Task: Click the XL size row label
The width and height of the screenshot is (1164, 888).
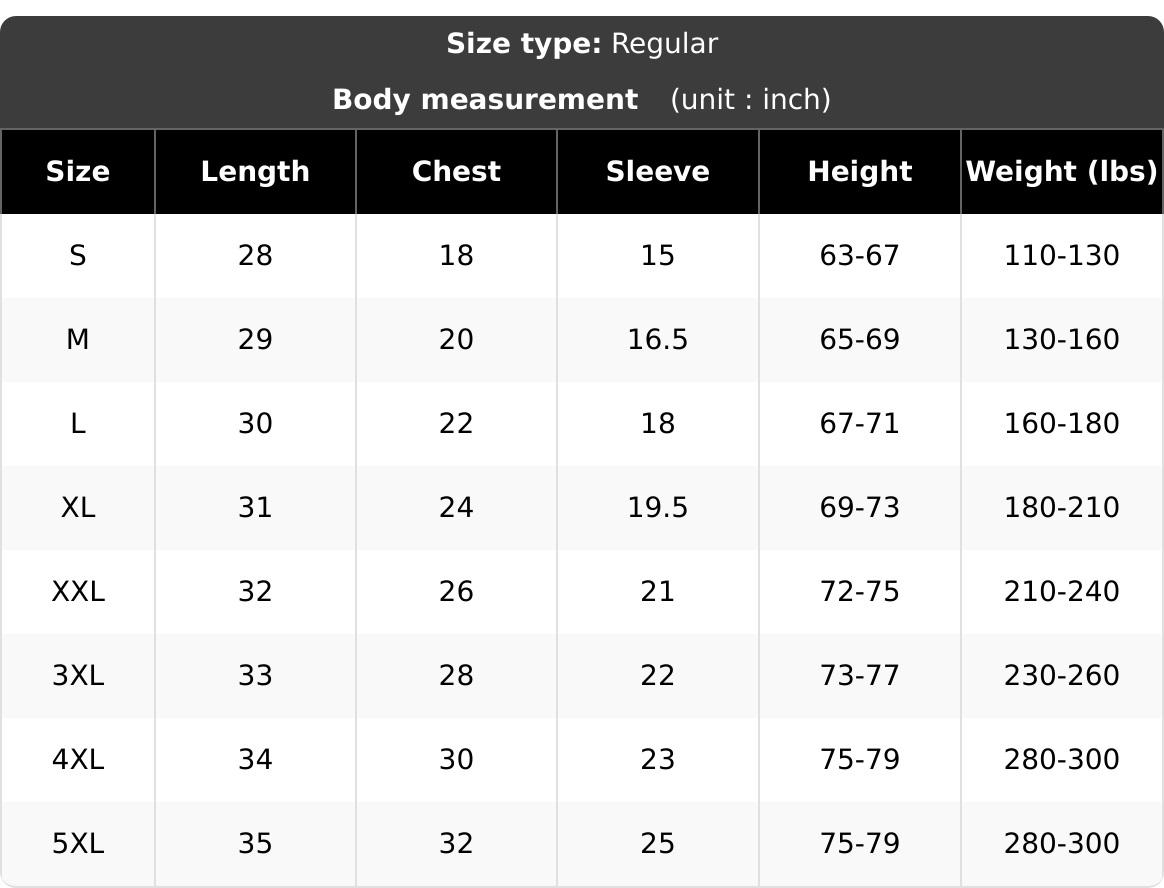Action: pyautogui.click(x=78, y=507)
